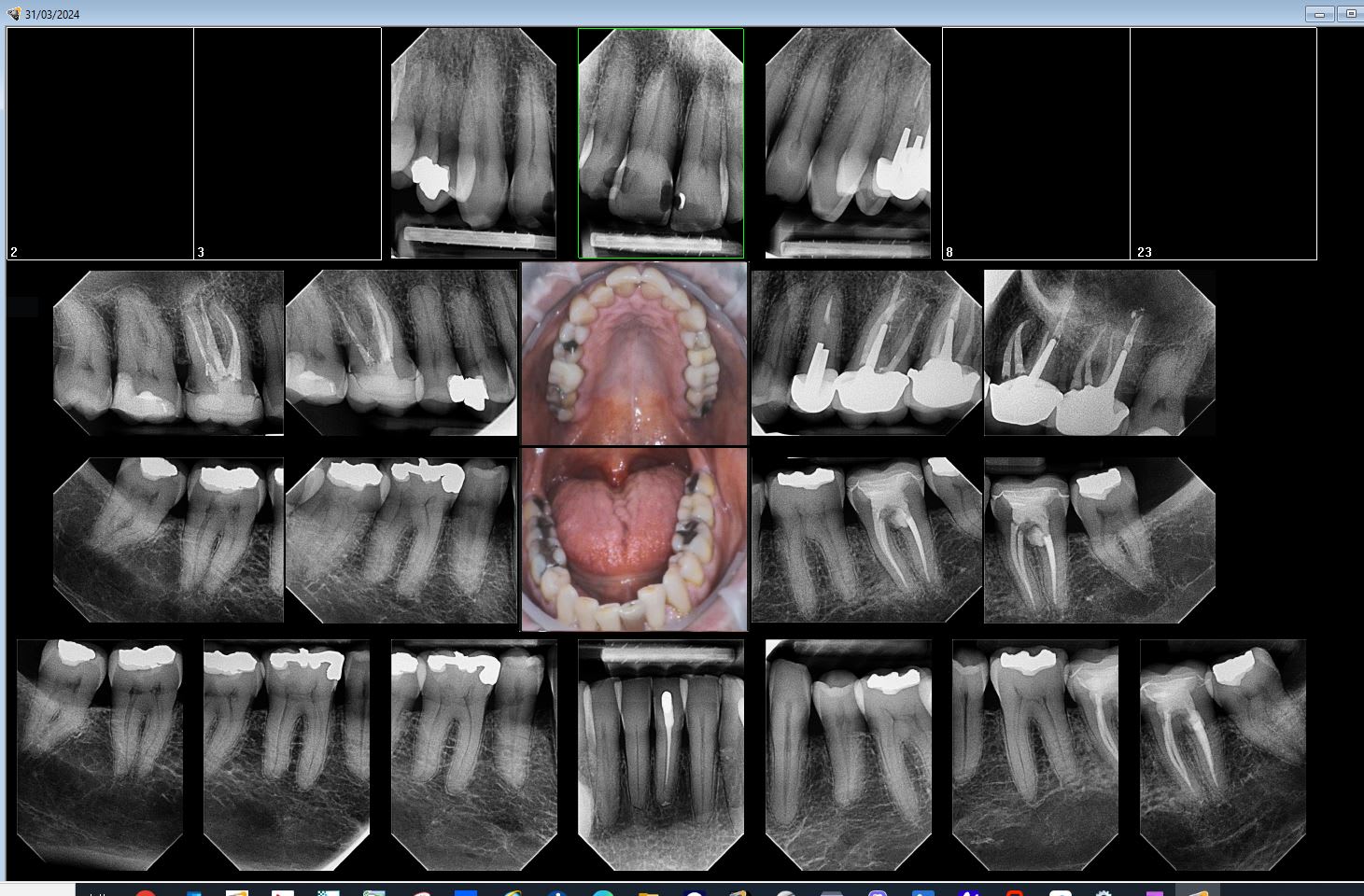Select empty image slot number 3
The width and height of the screenshot is (1364, 896).
click(288, 143)
